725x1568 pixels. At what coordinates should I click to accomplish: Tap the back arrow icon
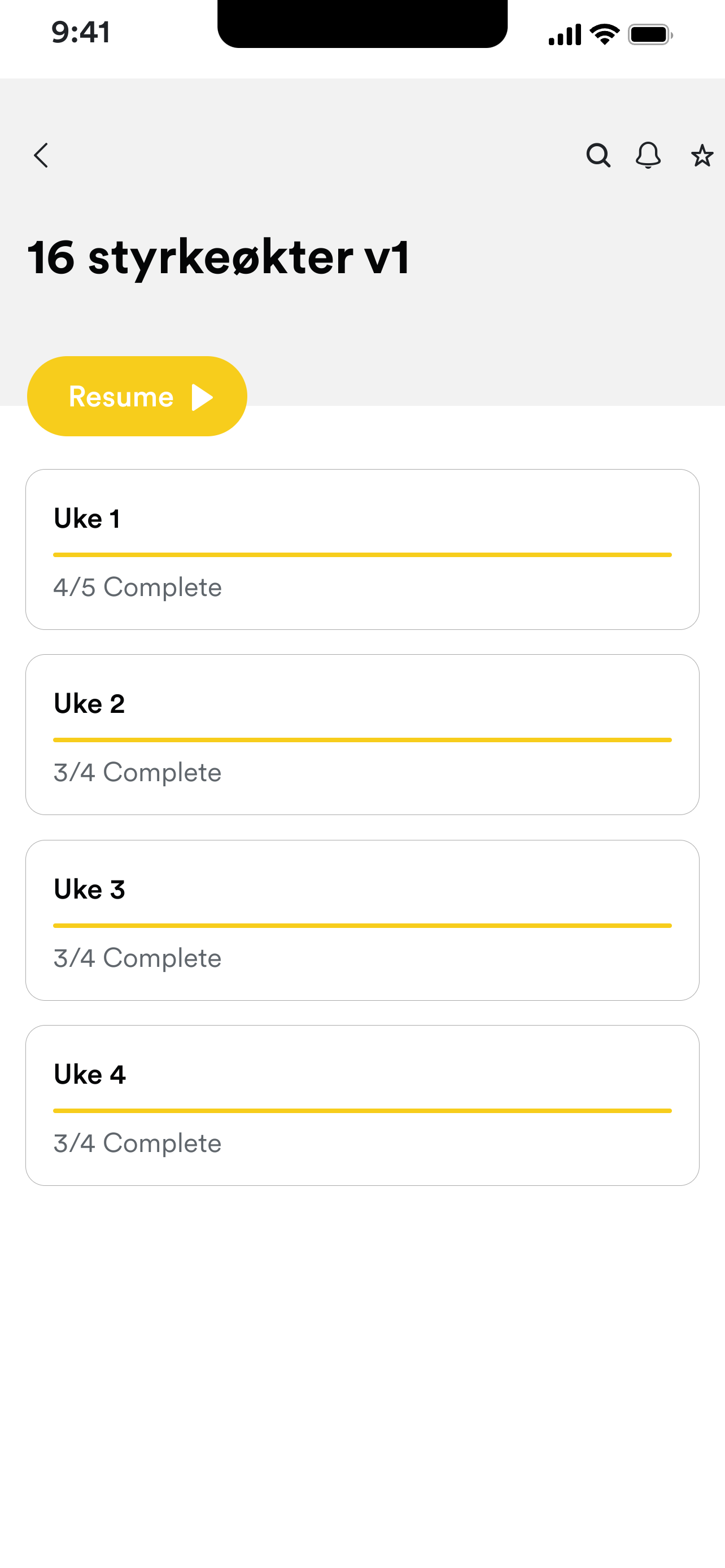click(41, 156)
